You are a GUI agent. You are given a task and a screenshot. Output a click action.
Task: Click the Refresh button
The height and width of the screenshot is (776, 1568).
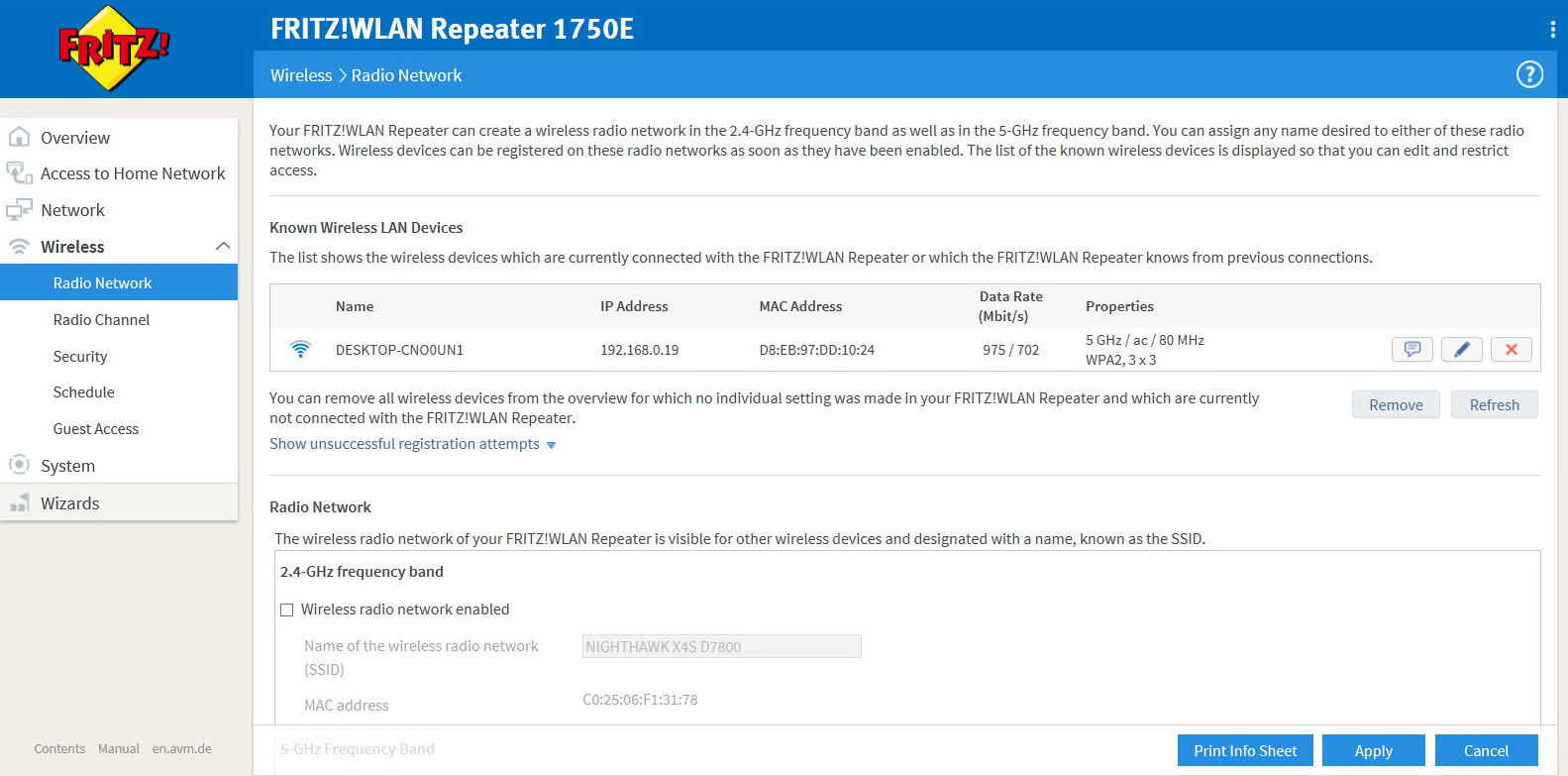(x=1494, y=404)
